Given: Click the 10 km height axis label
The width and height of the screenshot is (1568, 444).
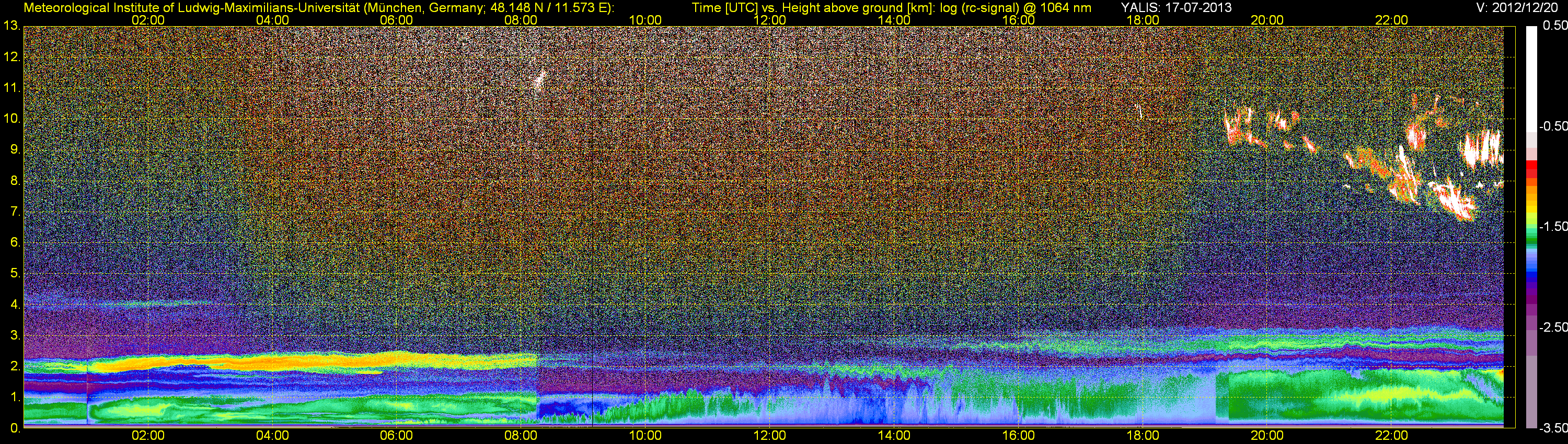Looking at the screenshot, I should pyautogui.click(x=11, y=119).
